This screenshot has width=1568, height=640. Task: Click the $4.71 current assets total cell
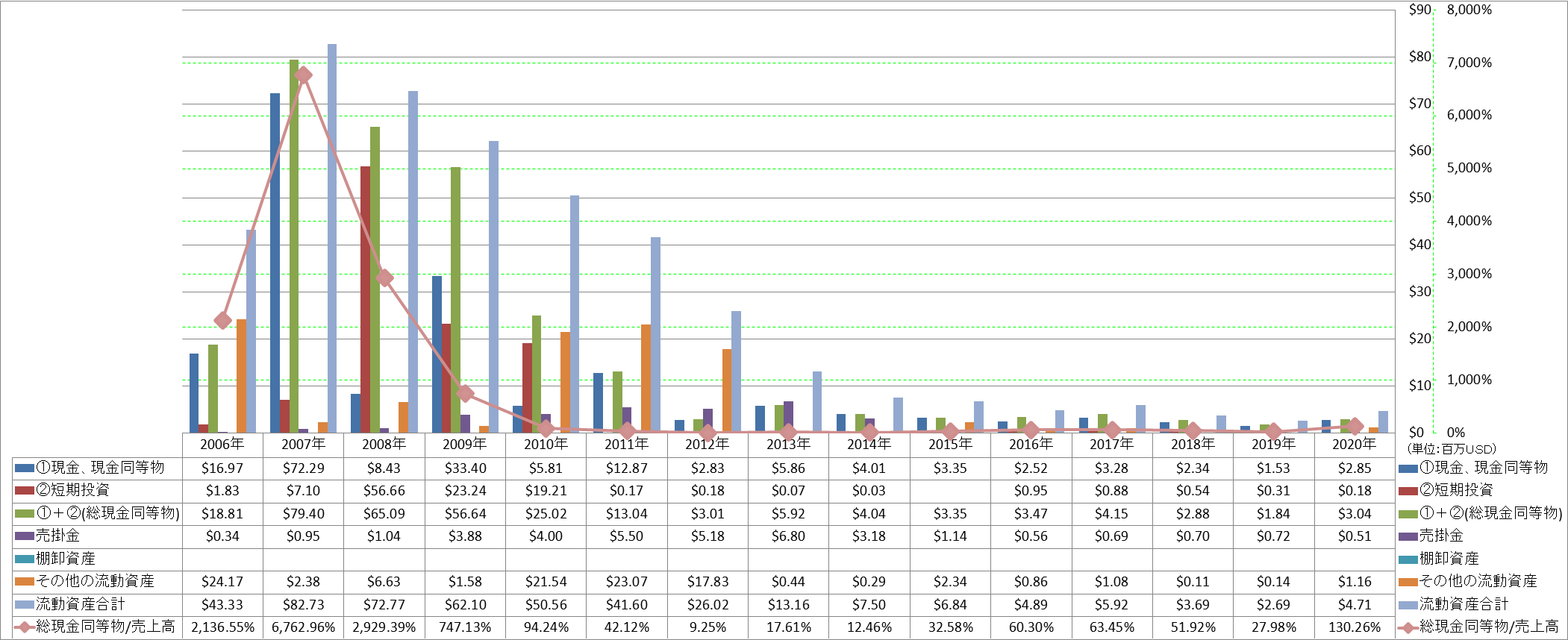1355,605
